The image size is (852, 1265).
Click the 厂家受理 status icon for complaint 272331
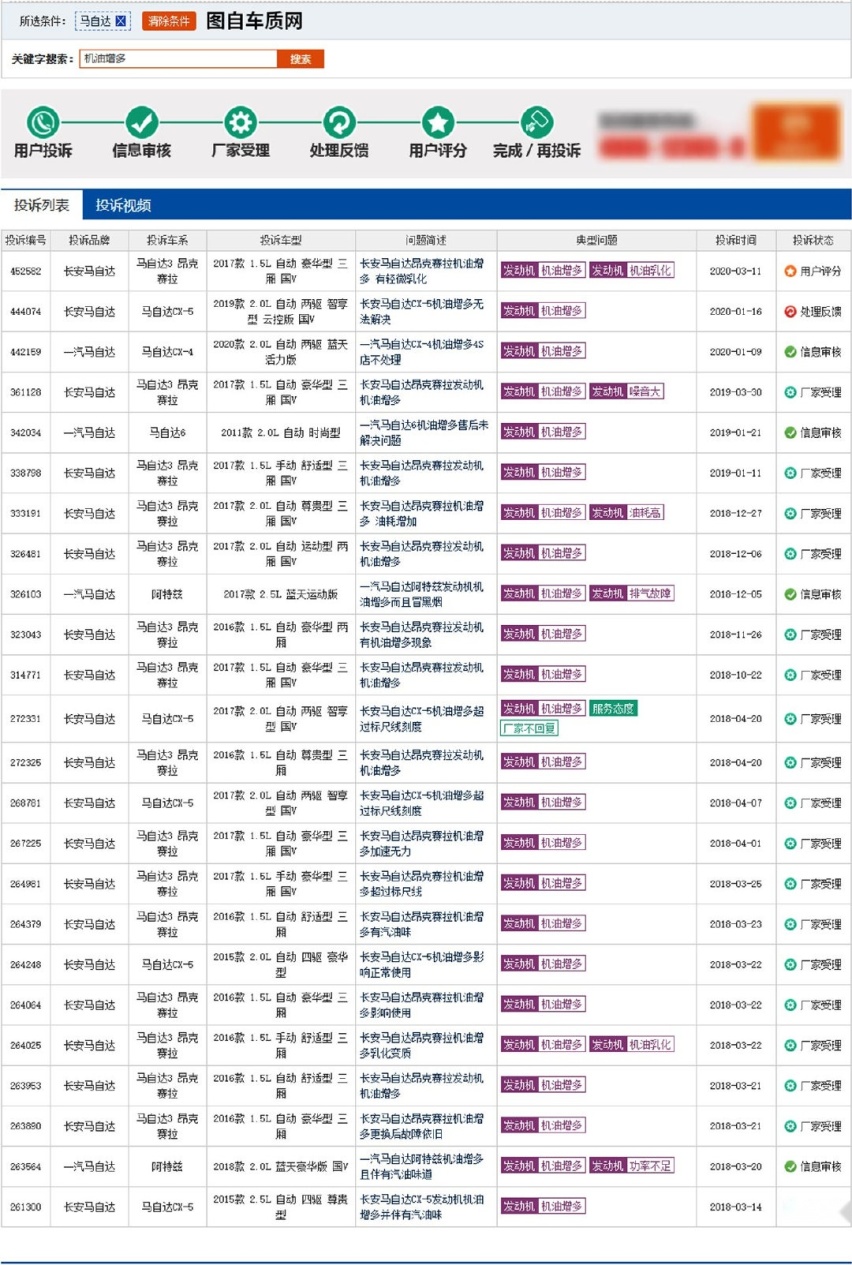pyautogui.click(x=790, y=718)
